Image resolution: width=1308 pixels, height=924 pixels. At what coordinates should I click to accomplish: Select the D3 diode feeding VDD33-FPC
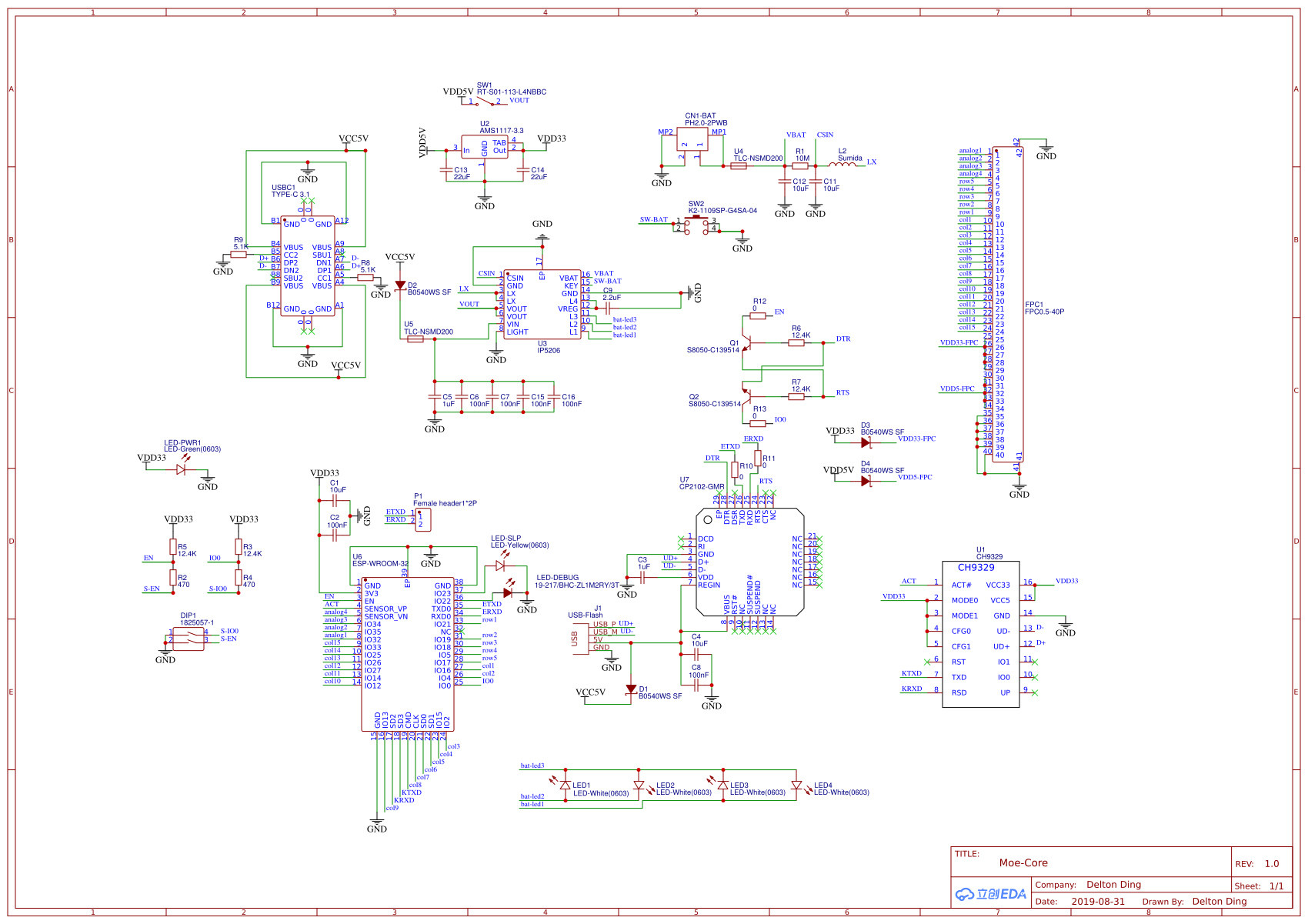[x=866, y=442]
